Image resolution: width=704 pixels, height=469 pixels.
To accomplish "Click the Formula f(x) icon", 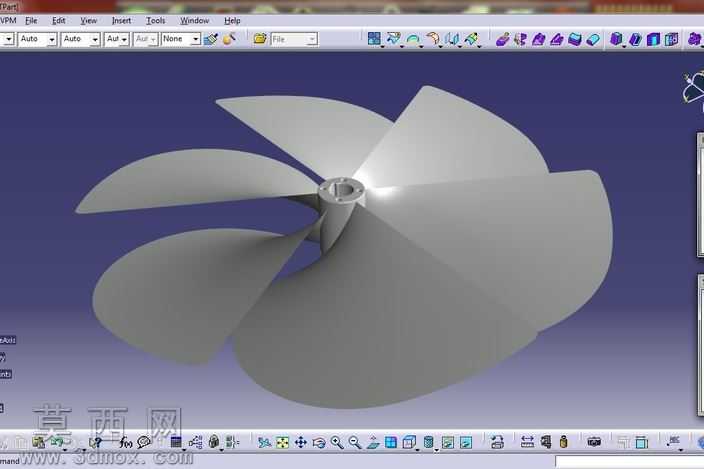I will (x=125, y=443).
